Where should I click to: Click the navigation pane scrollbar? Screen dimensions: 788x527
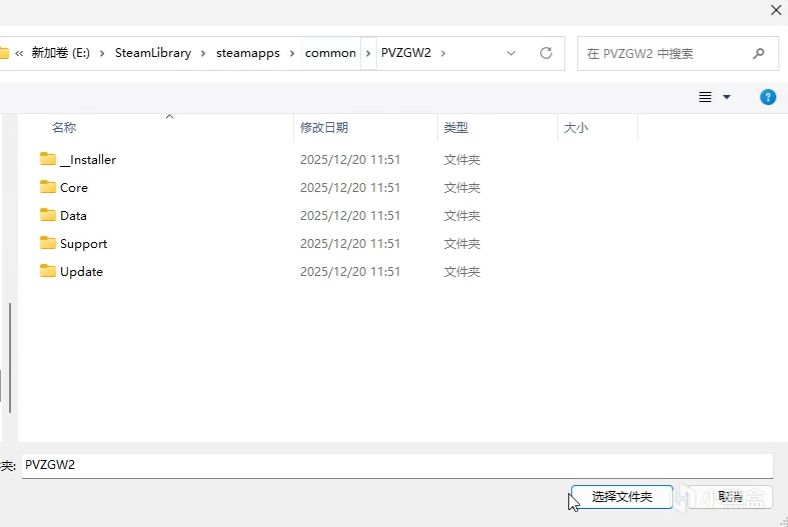pyautogui.click(x=10, y=358)
